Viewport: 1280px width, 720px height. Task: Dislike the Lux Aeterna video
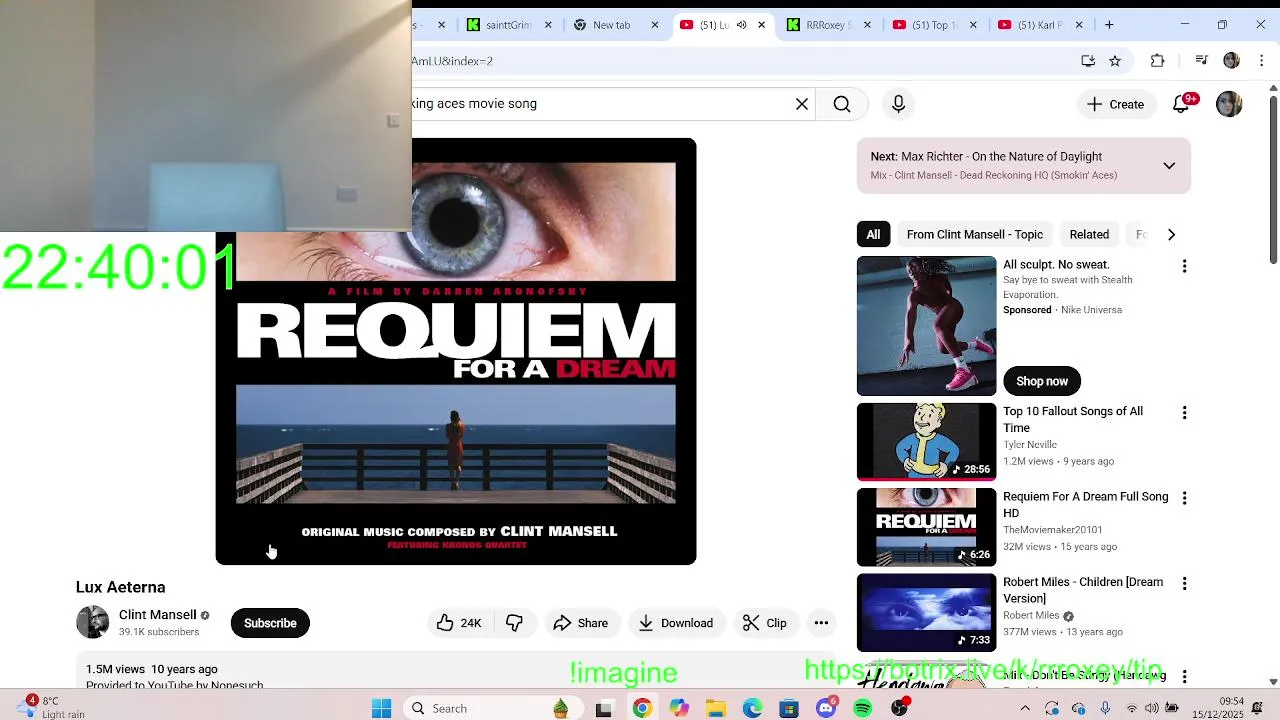[514, 623]
